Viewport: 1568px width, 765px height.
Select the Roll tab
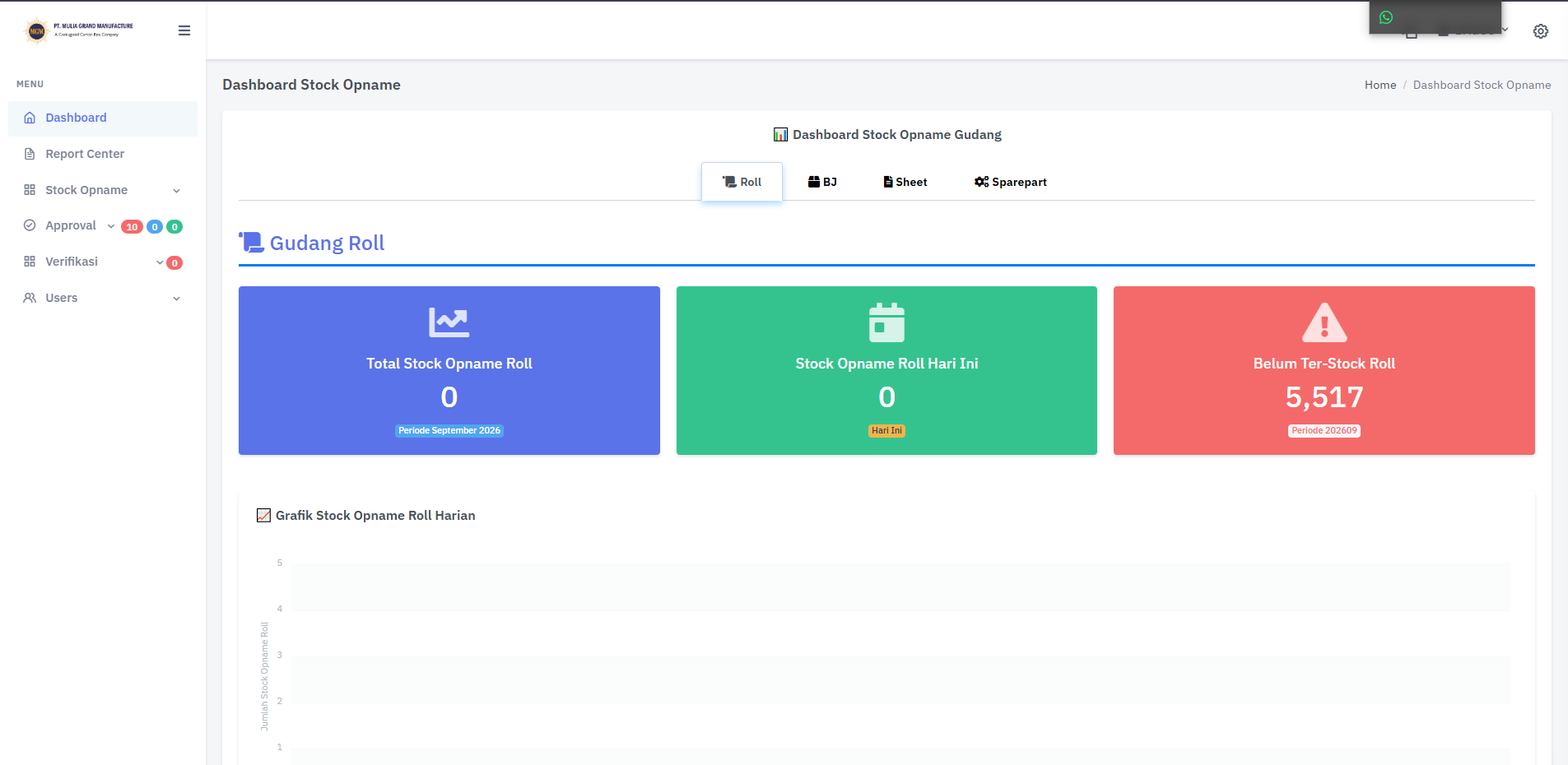click(742, 182)
